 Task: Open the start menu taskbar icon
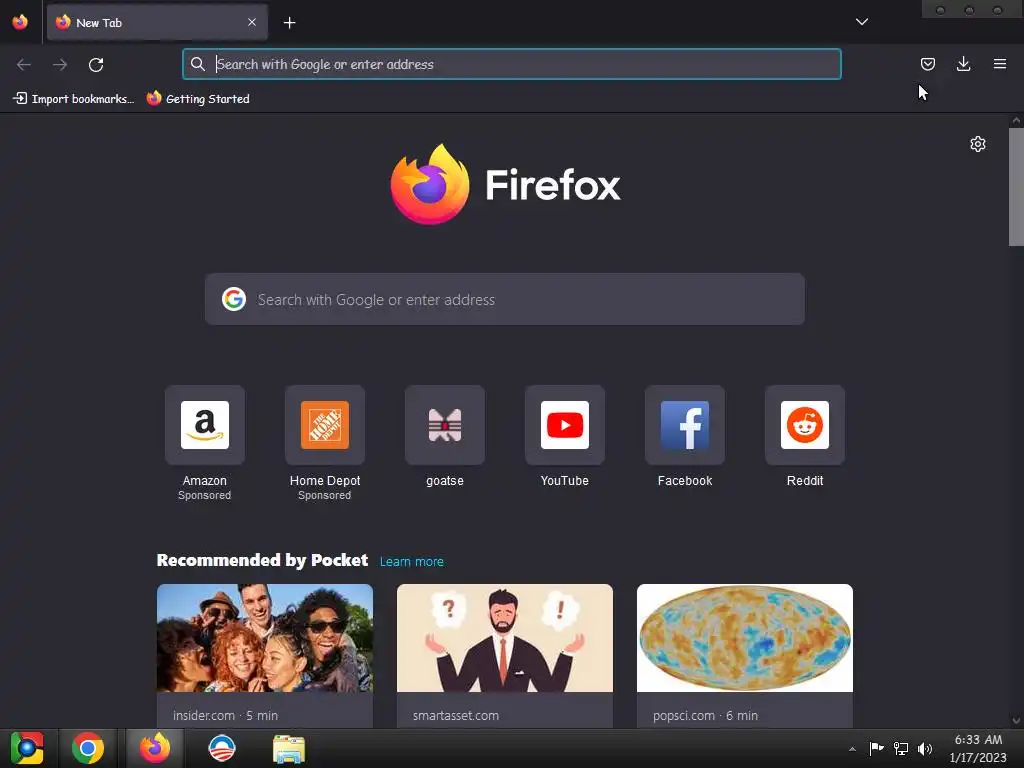click(27, 748)
